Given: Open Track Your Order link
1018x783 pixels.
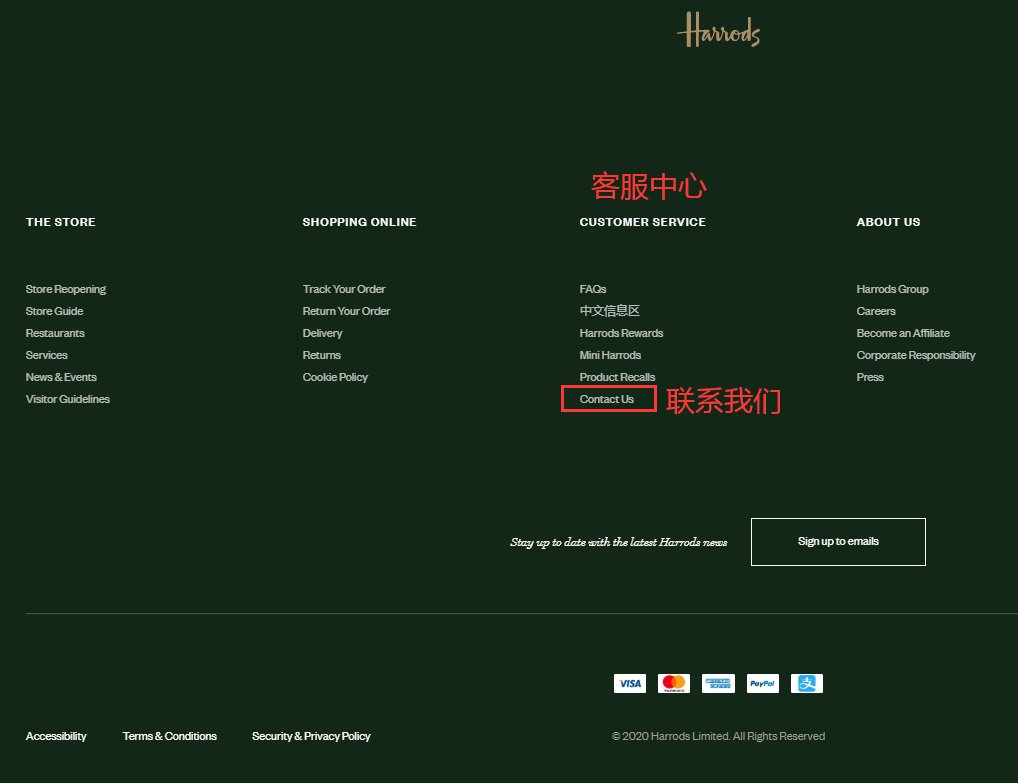Looking at the screenshot, I should point(344,289).
